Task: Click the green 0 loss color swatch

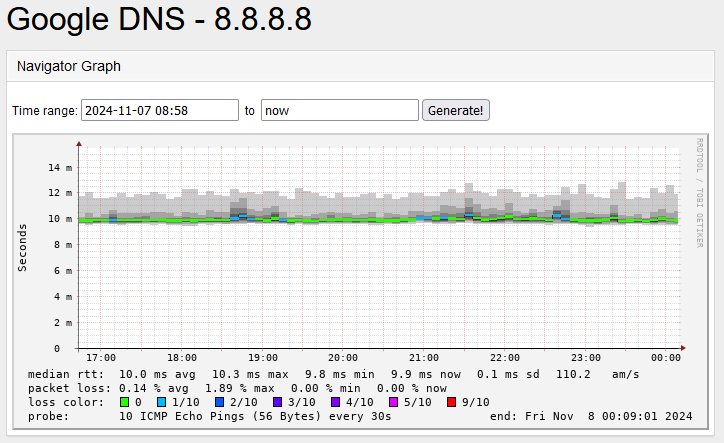Action: point(125,402)
